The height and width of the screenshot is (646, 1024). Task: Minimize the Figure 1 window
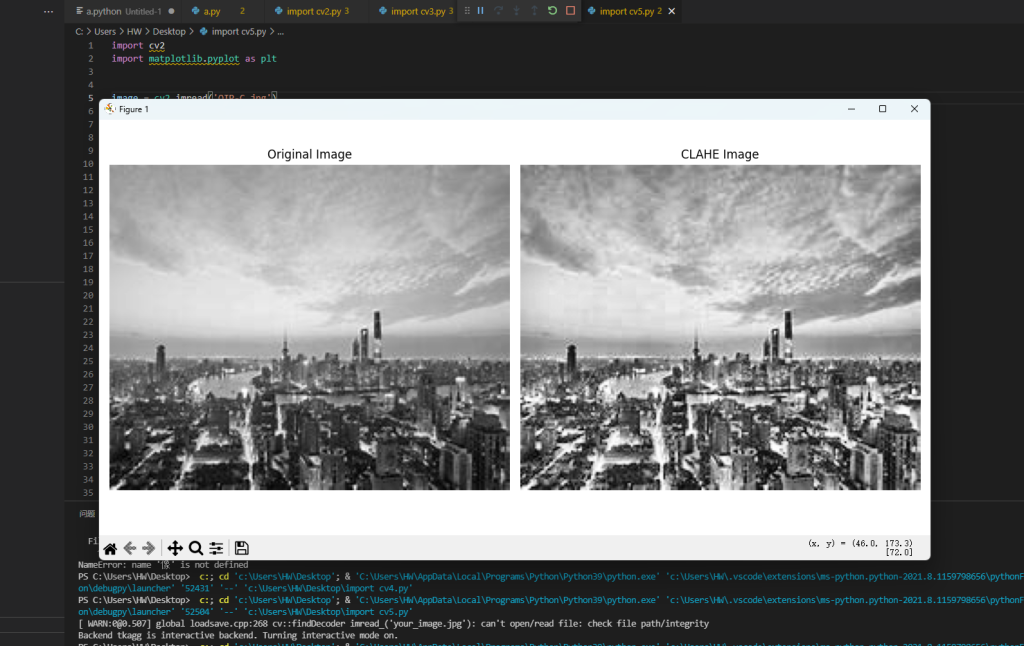(x=851, y=109)
